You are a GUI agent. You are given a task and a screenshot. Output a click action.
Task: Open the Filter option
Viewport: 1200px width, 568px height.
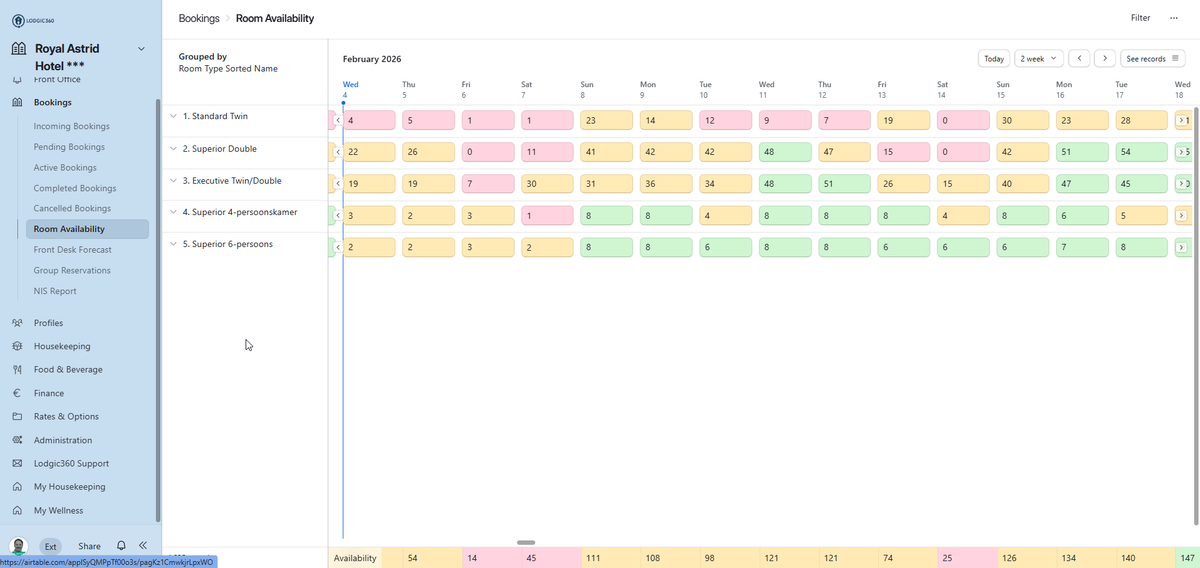click(1140, 18)
